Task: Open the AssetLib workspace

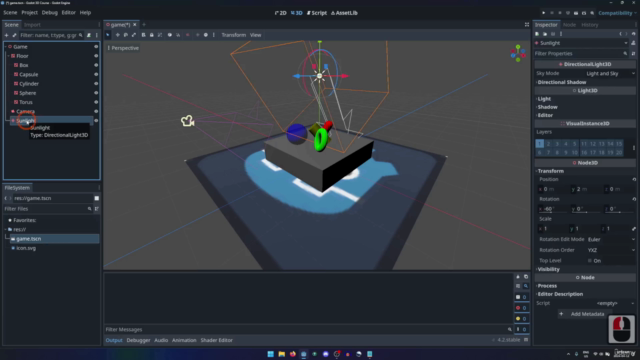Action: click(x=344, y=13)
